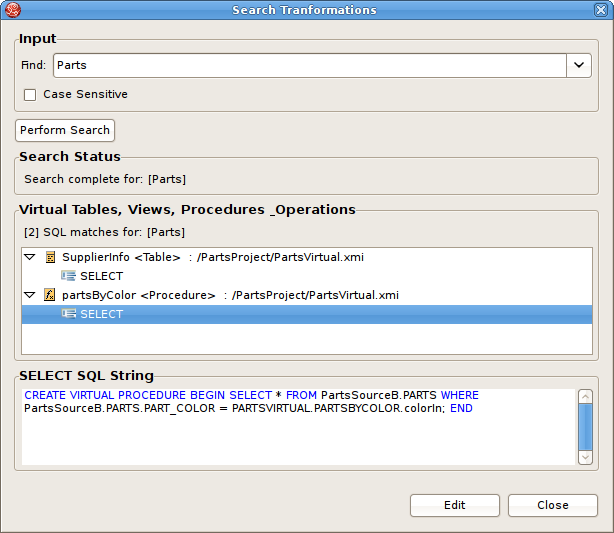
Task: Click the Close button
Action: point(553,505)
